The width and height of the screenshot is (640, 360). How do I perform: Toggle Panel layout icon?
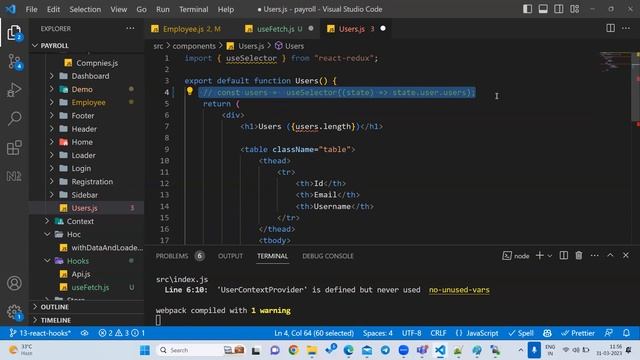(543, 9)
